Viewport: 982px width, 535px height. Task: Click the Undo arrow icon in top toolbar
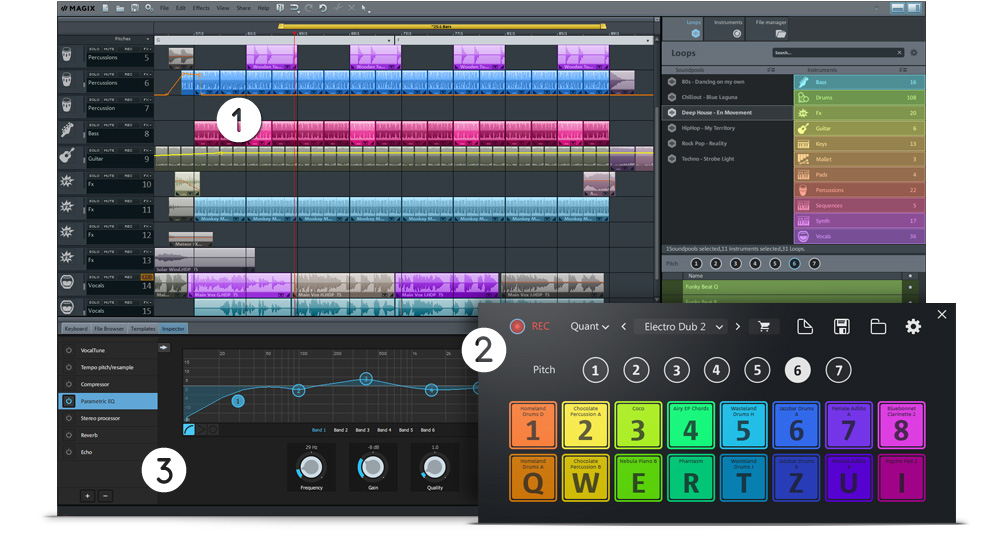323,8
